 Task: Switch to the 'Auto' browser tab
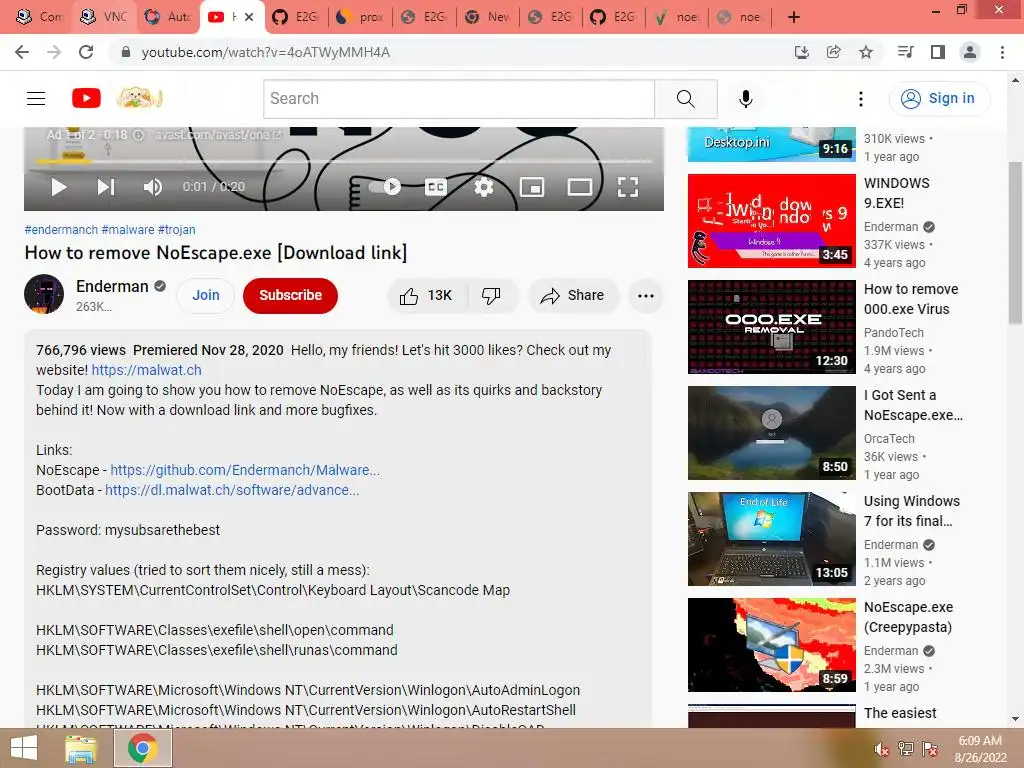click(168, 17)
